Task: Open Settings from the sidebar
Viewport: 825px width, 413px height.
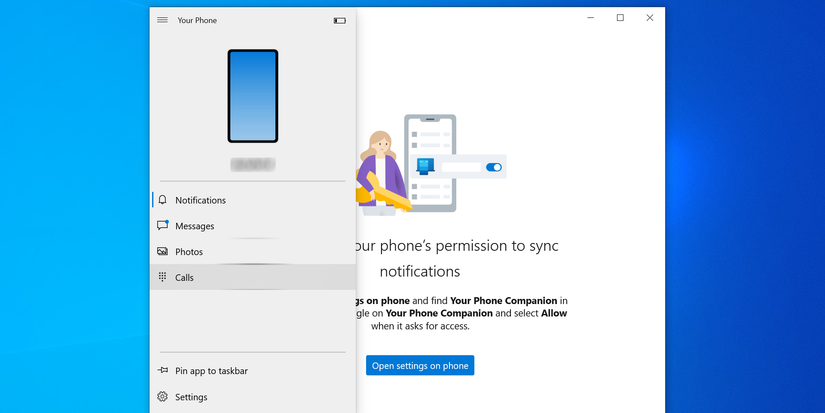Action: coord(253,397)
